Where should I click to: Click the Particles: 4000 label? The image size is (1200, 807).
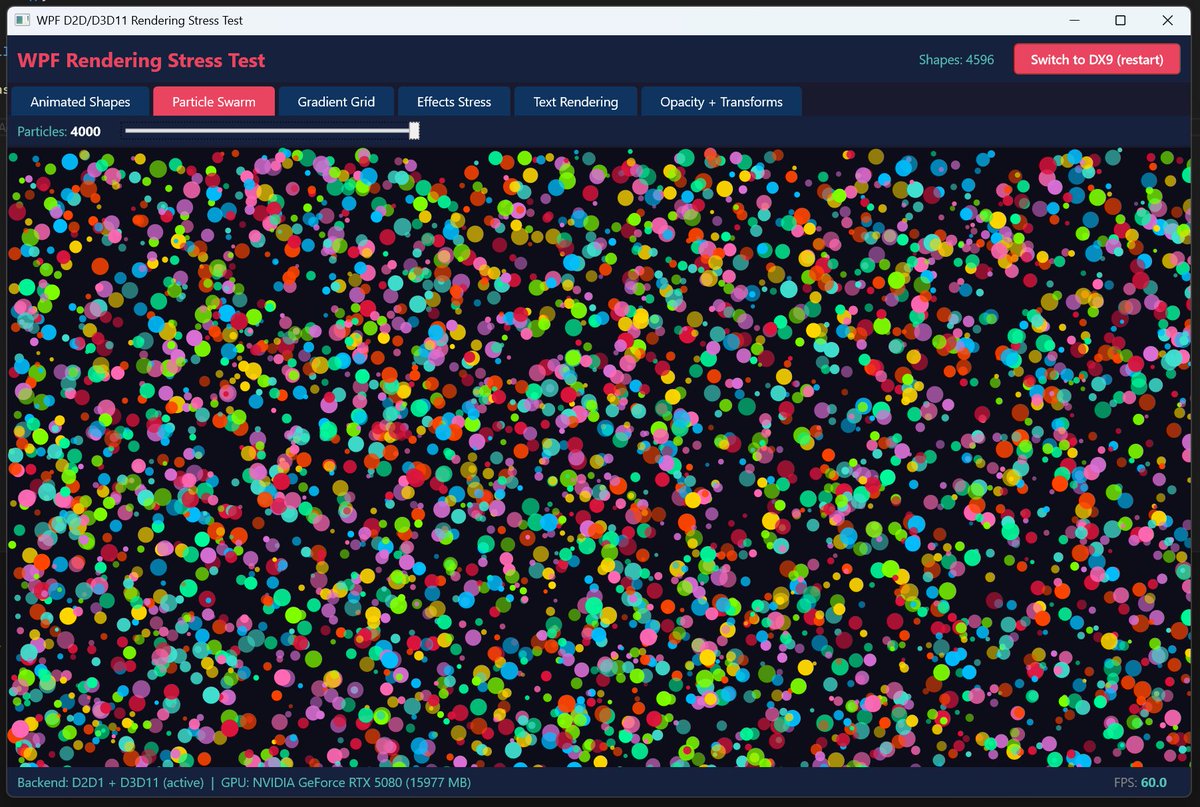(59, 131)
